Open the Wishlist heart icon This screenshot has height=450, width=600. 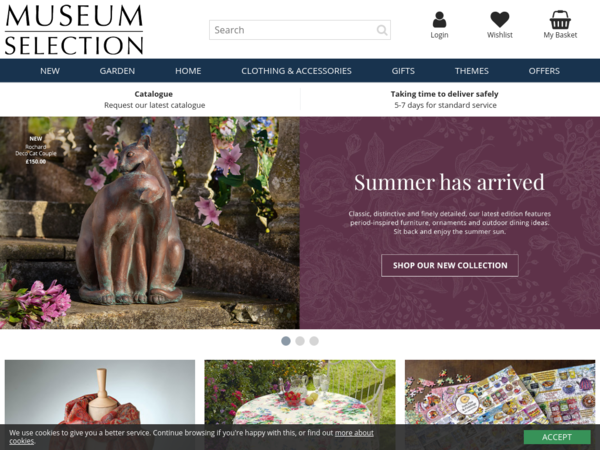pyautogui.click(x=500, y=20)
